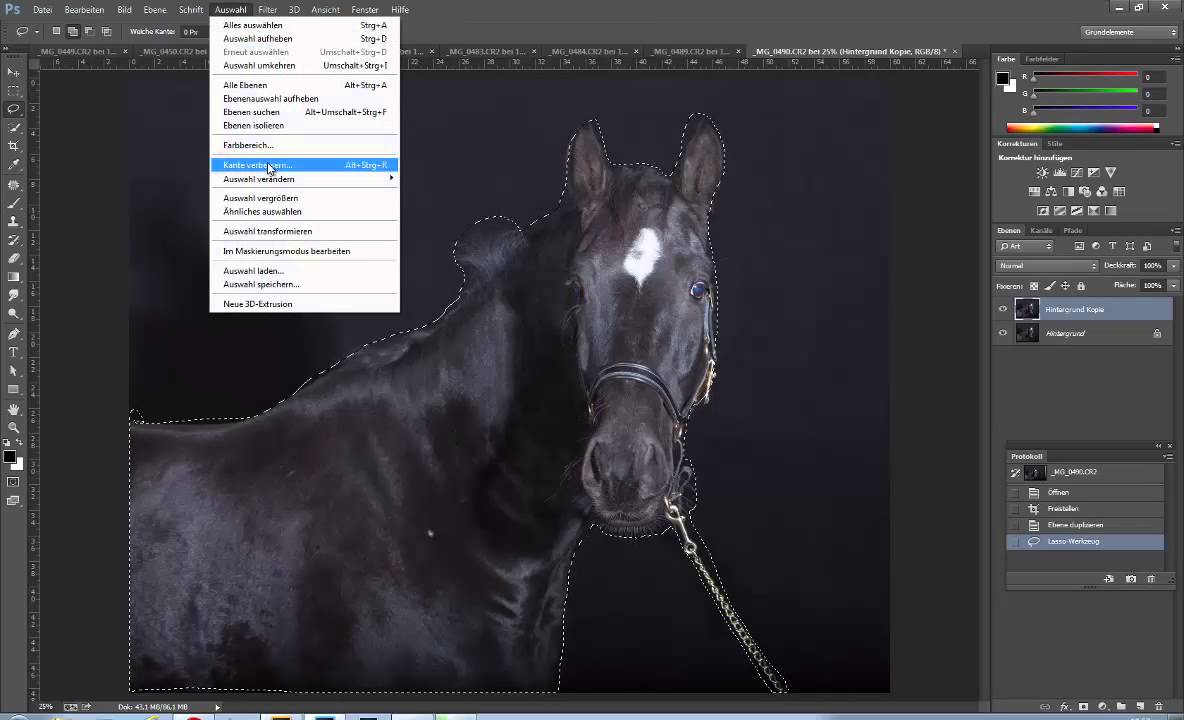Toggle lock transparent pixels
Image resolution: width=1184 pixels, height=720 pixels.
[x=1034, y=286]
